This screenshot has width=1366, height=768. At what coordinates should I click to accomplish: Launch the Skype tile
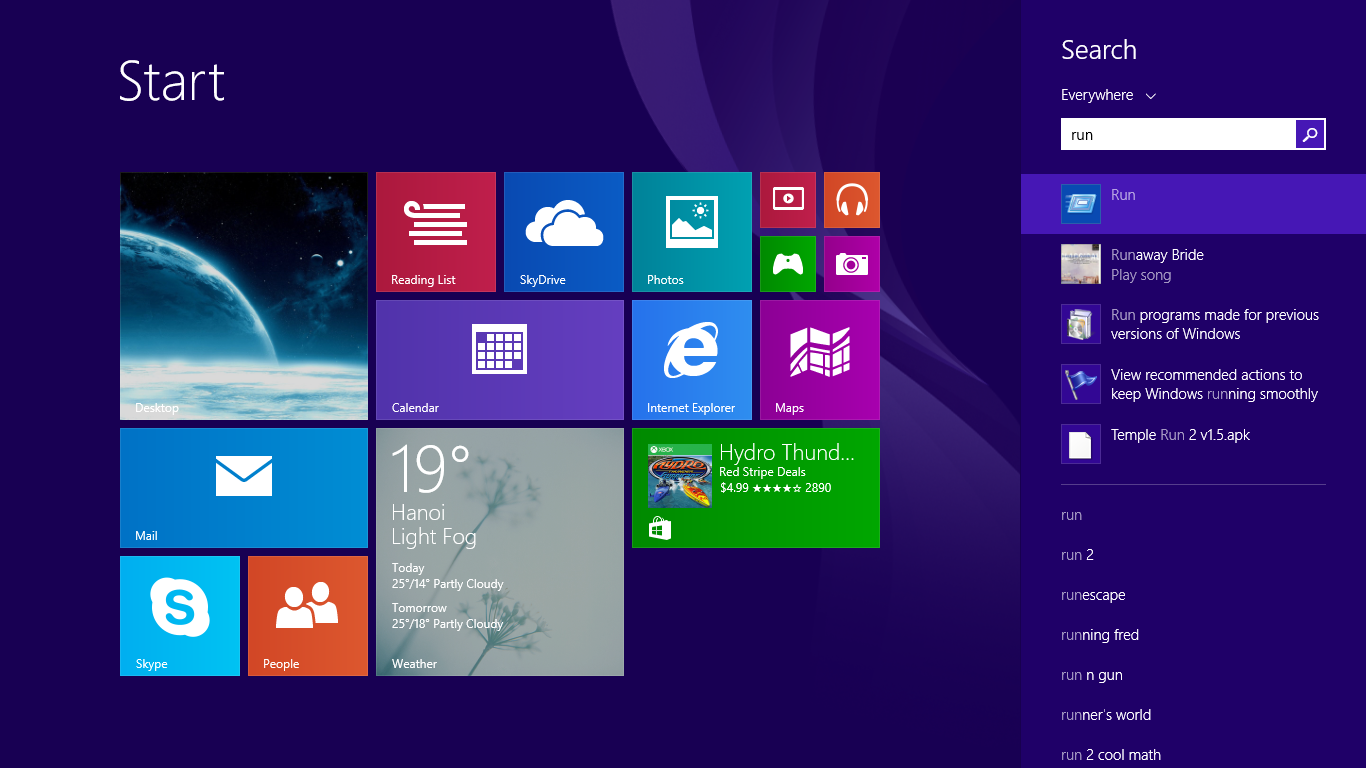(x=180, y=616)
